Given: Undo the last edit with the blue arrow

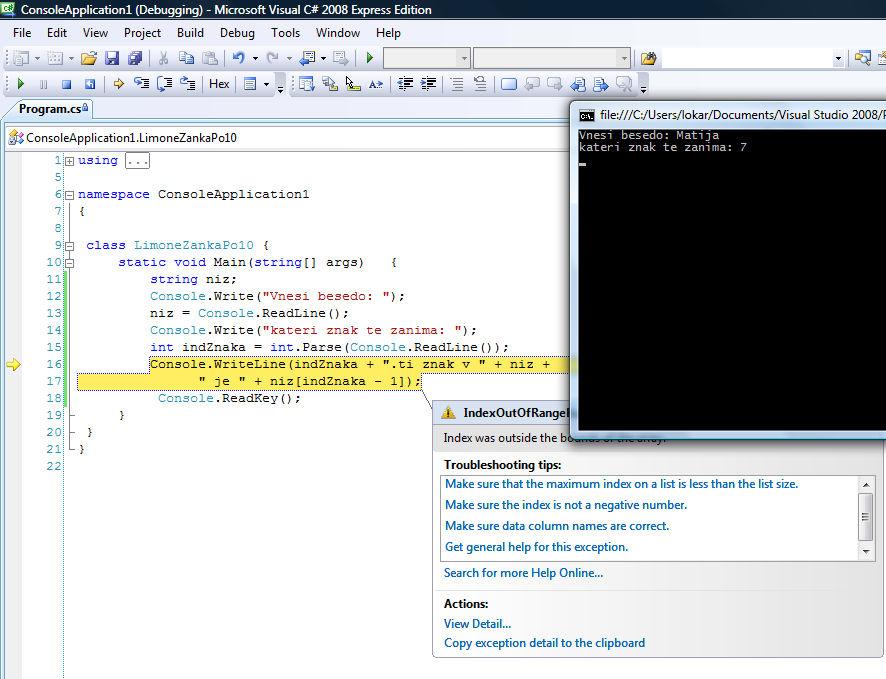Looking at the screenshot, I should point(238,58).
